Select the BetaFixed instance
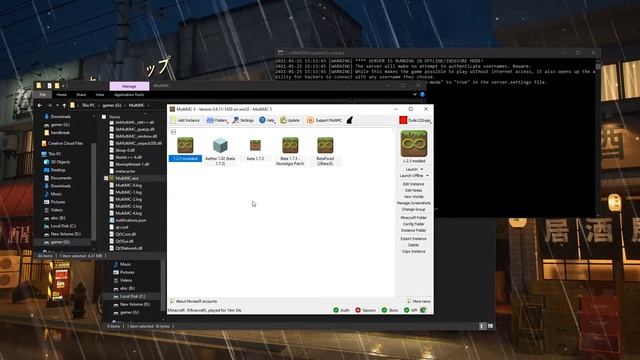Viewport: 640px width, 360px height. point(325,151)
